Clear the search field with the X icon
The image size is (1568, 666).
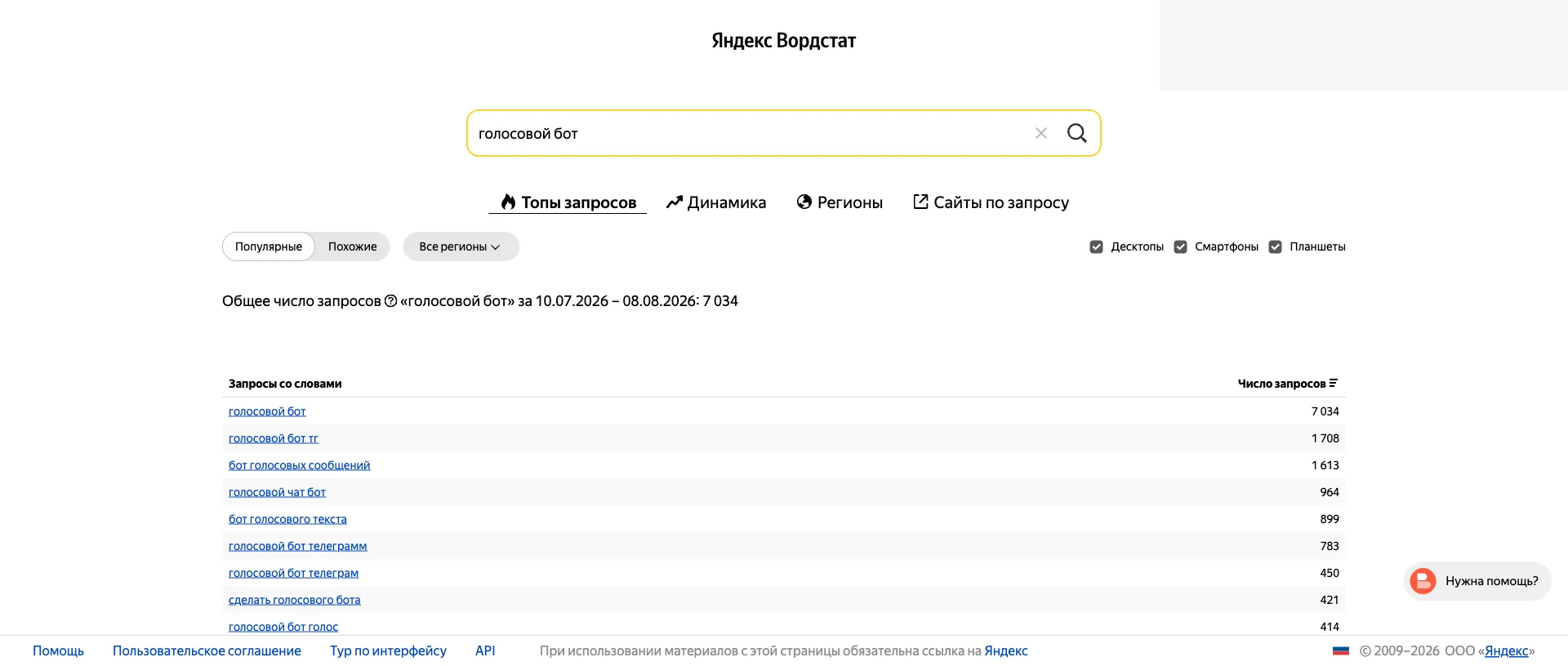[x=1040, y=133]
